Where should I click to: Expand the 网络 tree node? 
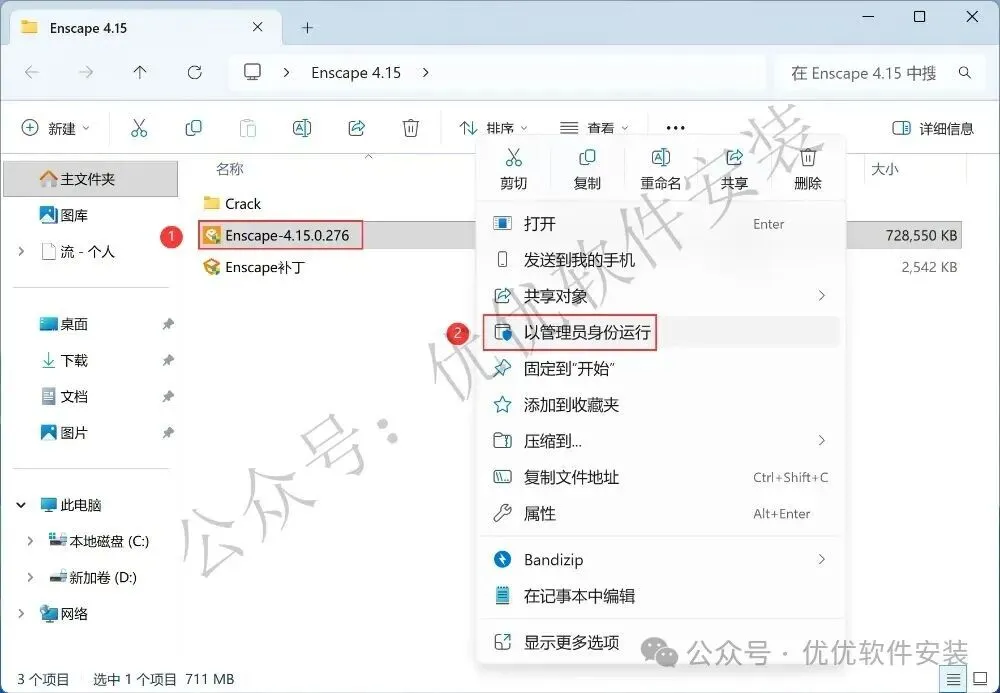tap(22, 614)
